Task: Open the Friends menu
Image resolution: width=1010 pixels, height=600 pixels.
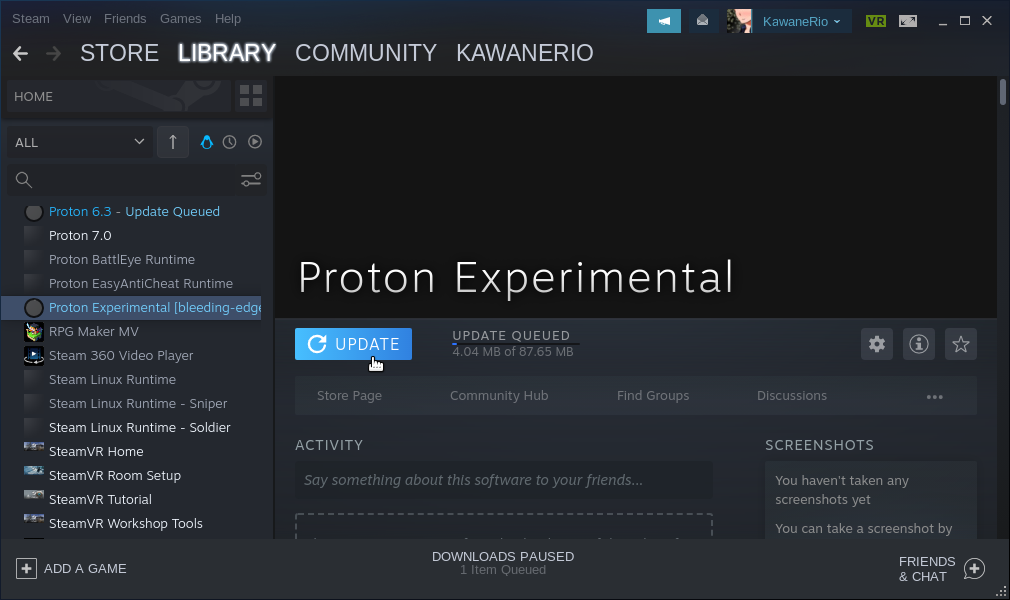Action: 125,19
